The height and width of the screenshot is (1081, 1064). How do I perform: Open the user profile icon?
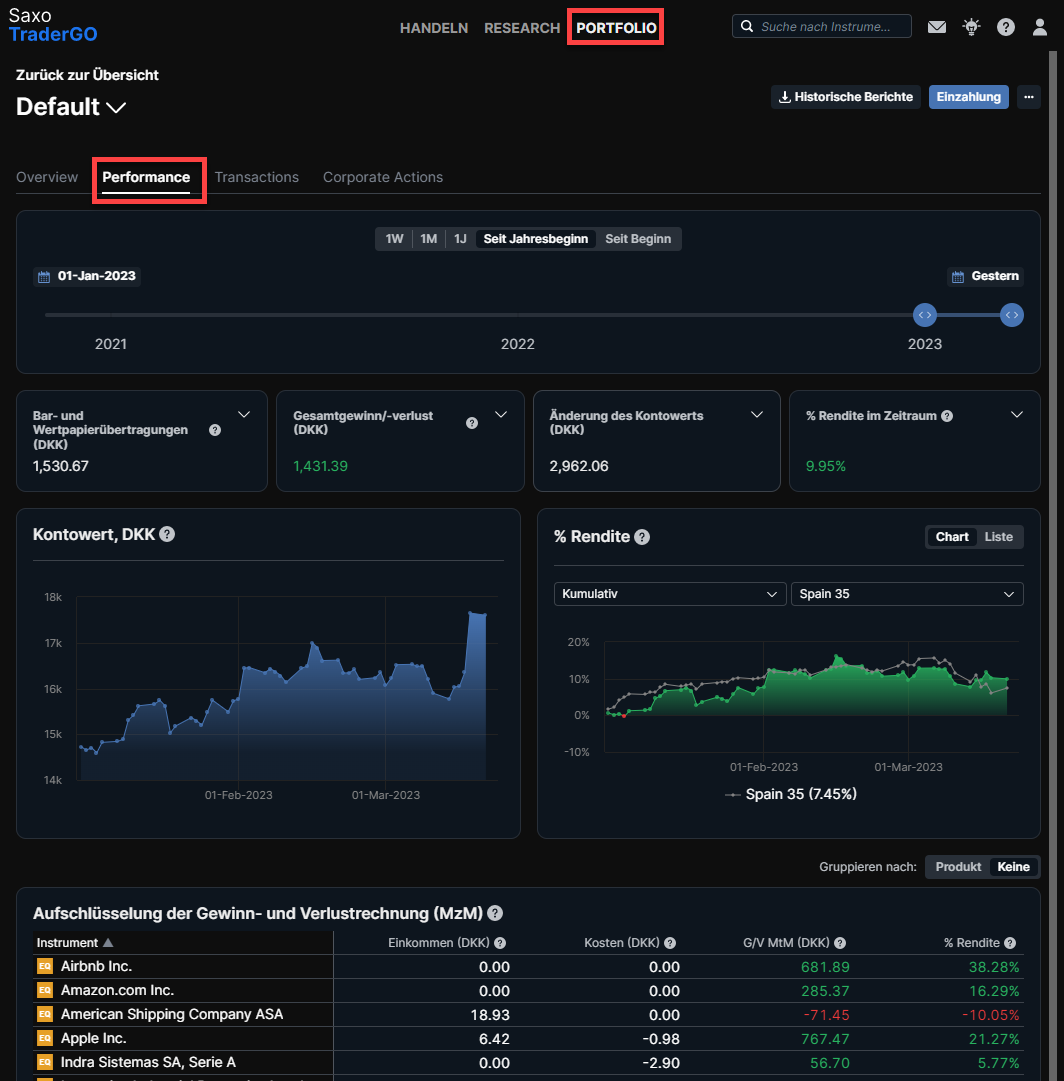pos(1039,27)
